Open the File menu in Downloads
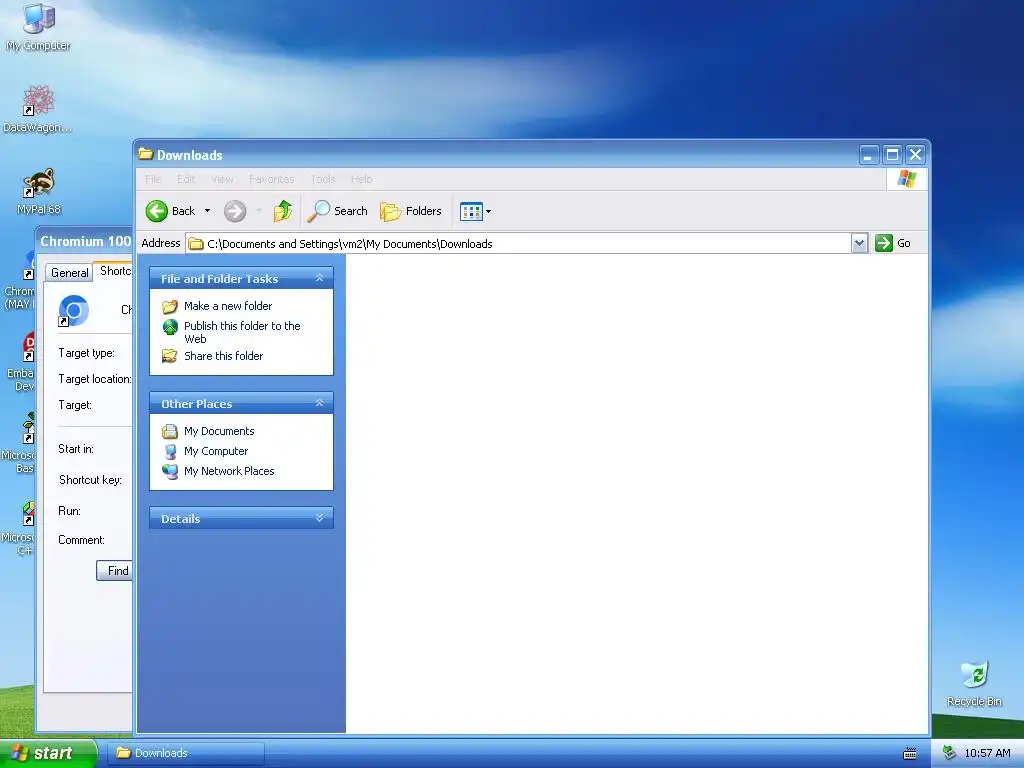Viewport: 1024px width, 768px height. click(x=153, y=179)
